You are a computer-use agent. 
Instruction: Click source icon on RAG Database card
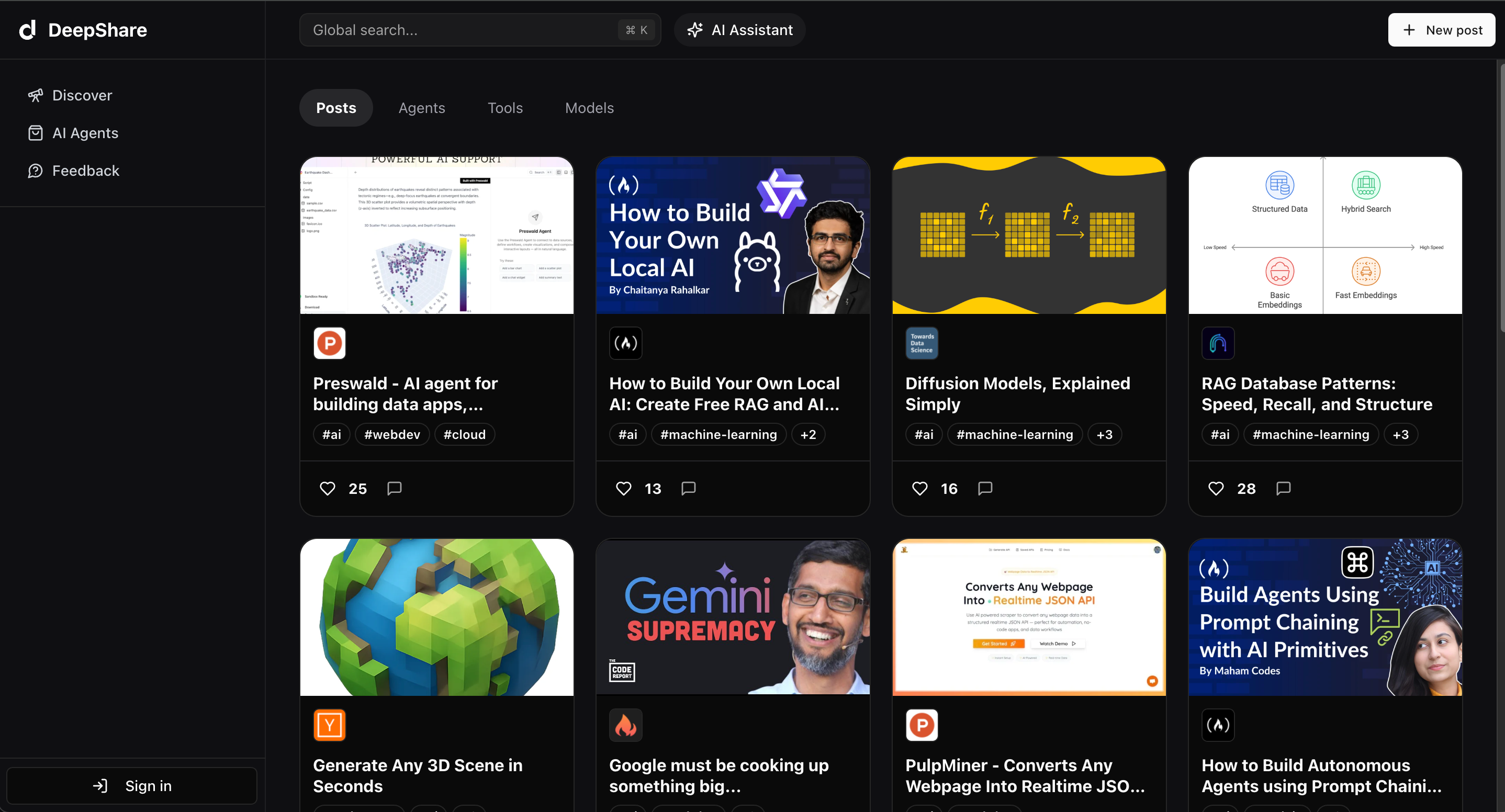click(x=1218, y=343)
